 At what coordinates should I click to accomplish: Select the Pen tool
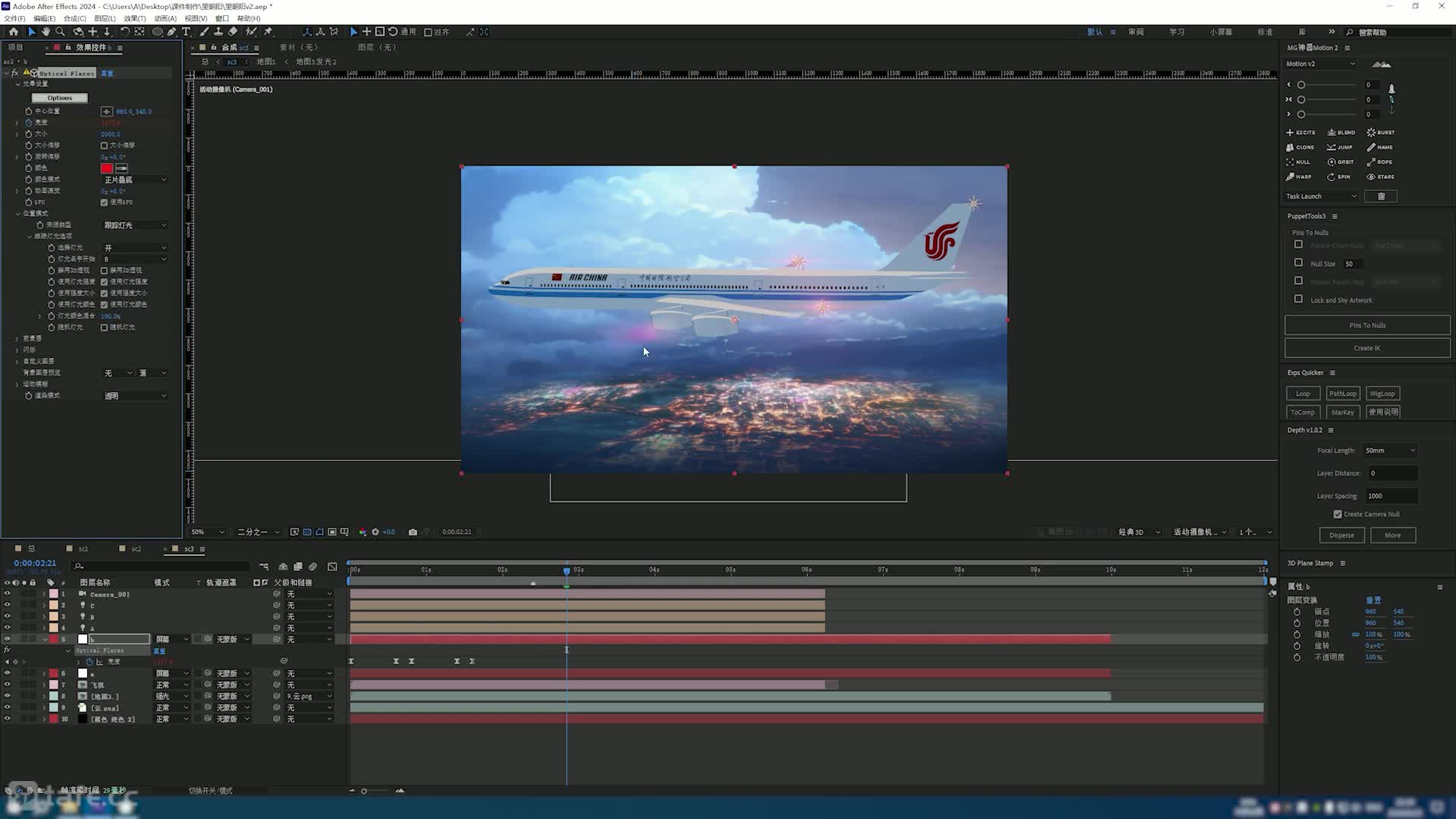pyautogui.click(x=172, y=32)
